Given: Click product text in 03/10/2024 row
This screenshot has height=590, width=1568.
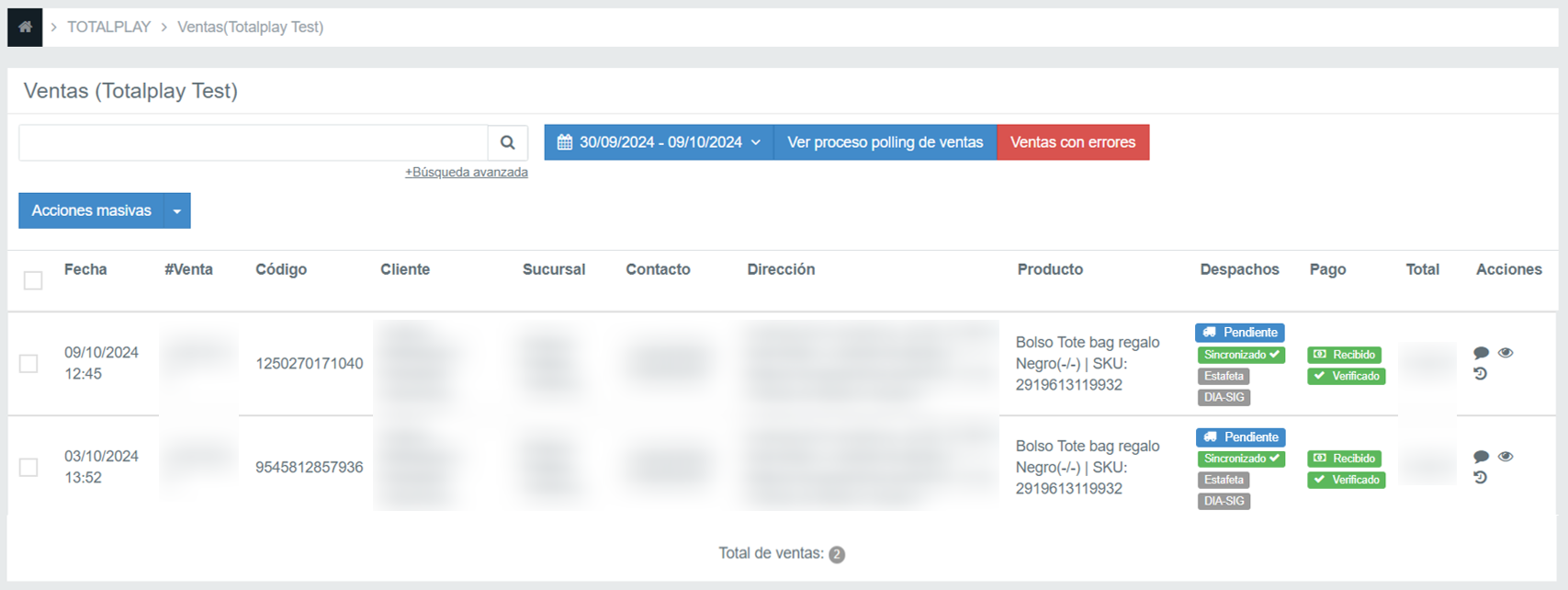Looking at the screenshot, I should (1088, 468).
